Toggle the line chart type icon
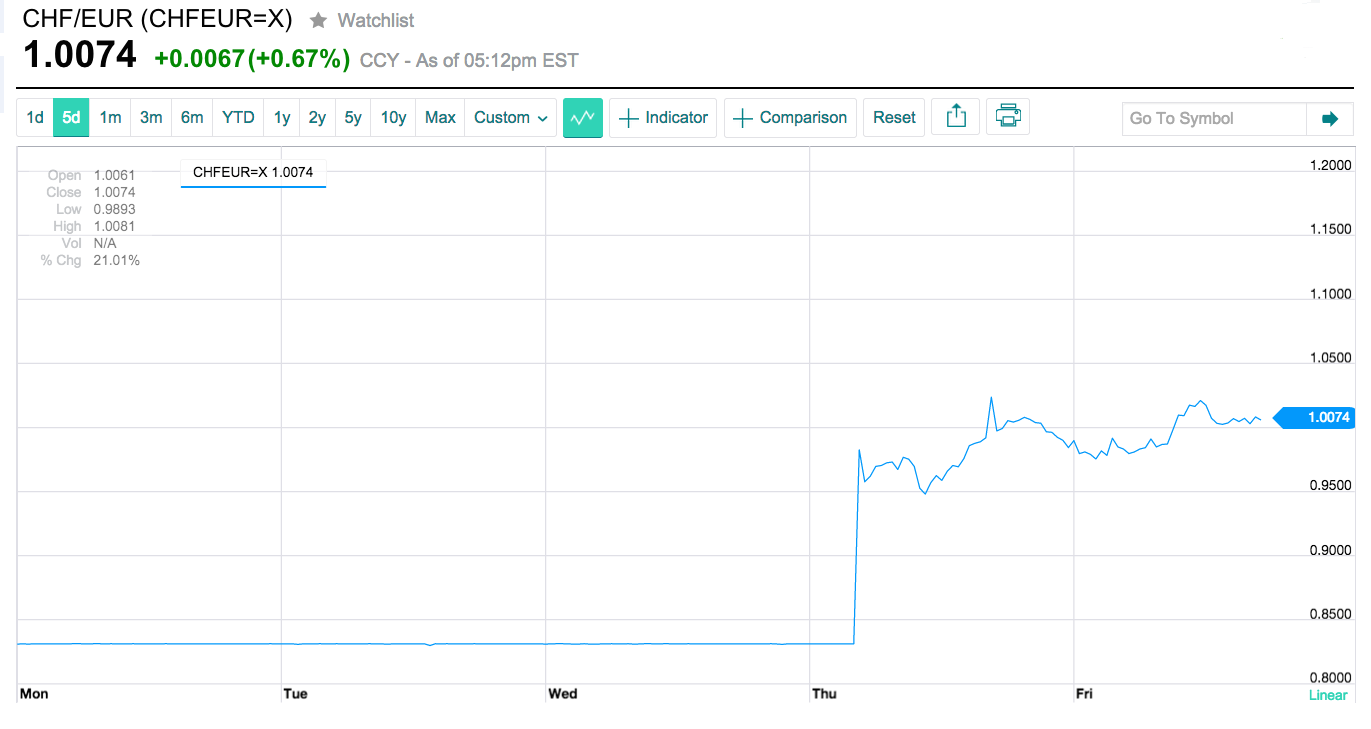 click(583, 118)
